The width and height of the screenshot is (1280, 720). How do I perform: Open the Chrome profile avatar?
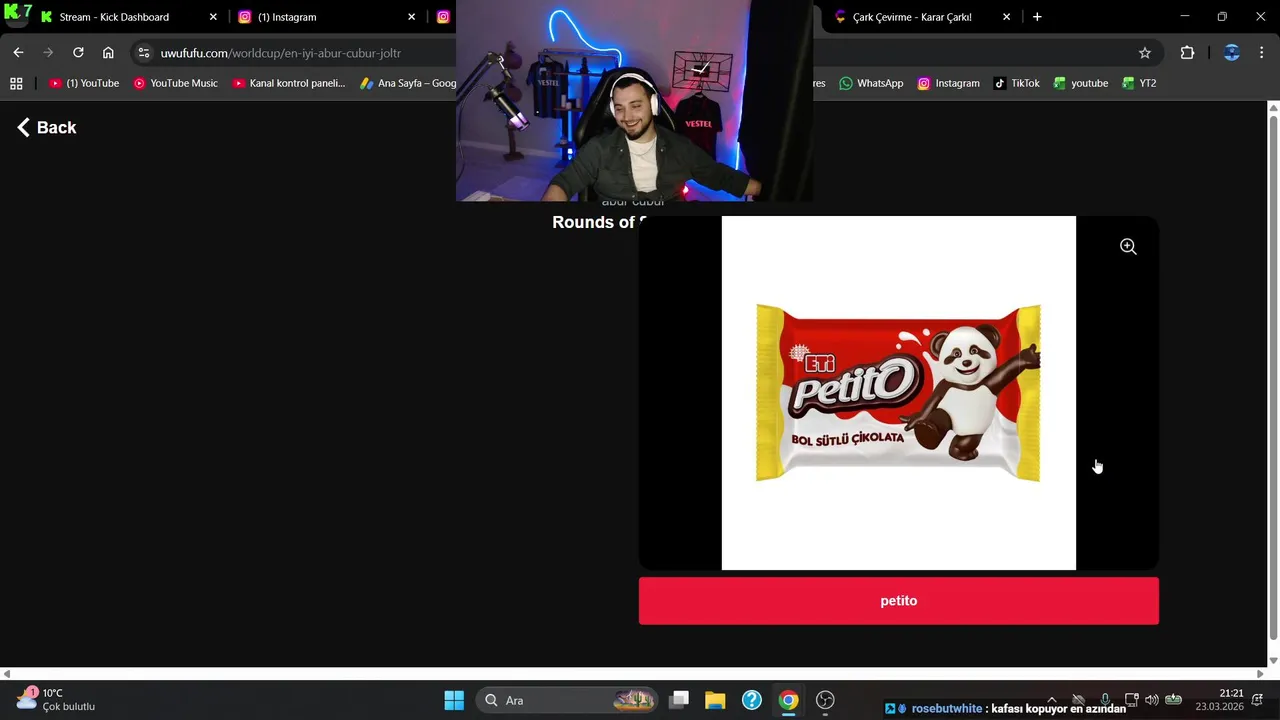coord(1231,53)
